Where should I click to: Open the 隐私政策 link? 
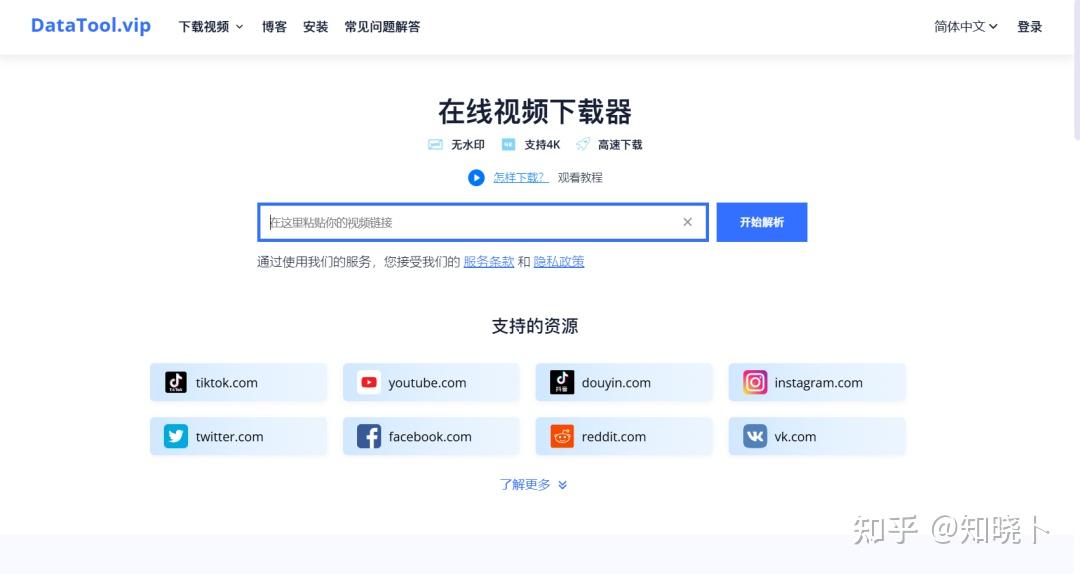[559, 261]
